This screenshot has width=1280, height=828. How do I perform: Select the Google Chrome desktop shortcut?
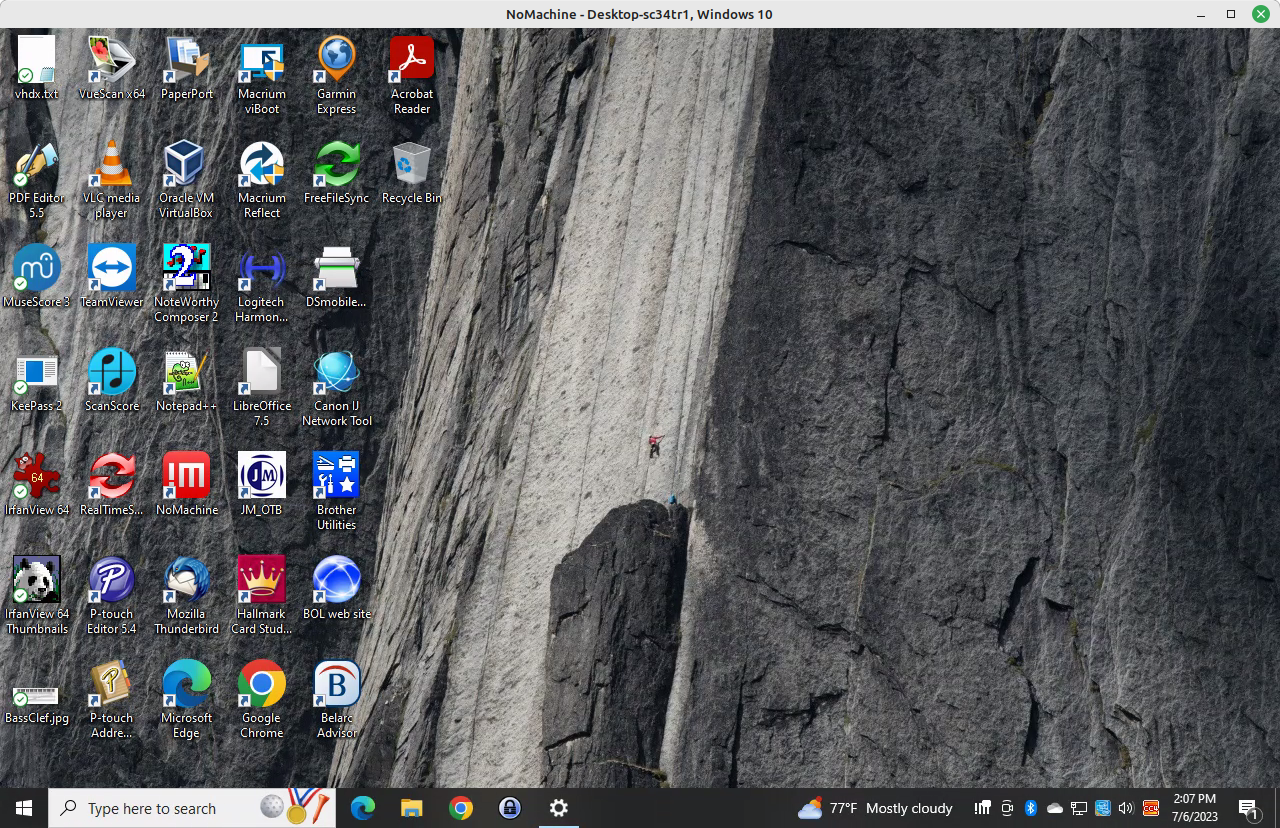point(262,700)
